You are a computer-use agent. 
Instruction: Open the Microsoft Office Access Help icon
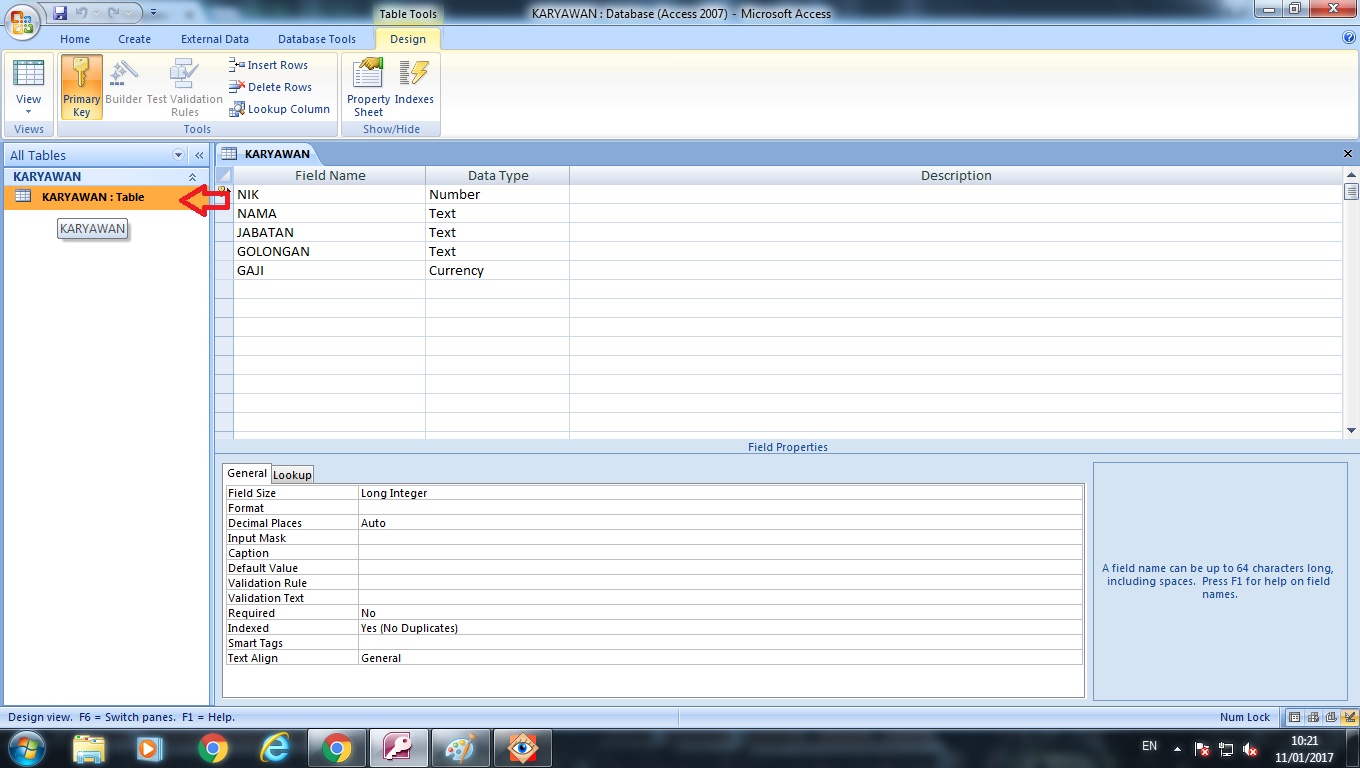[1348, 38]
